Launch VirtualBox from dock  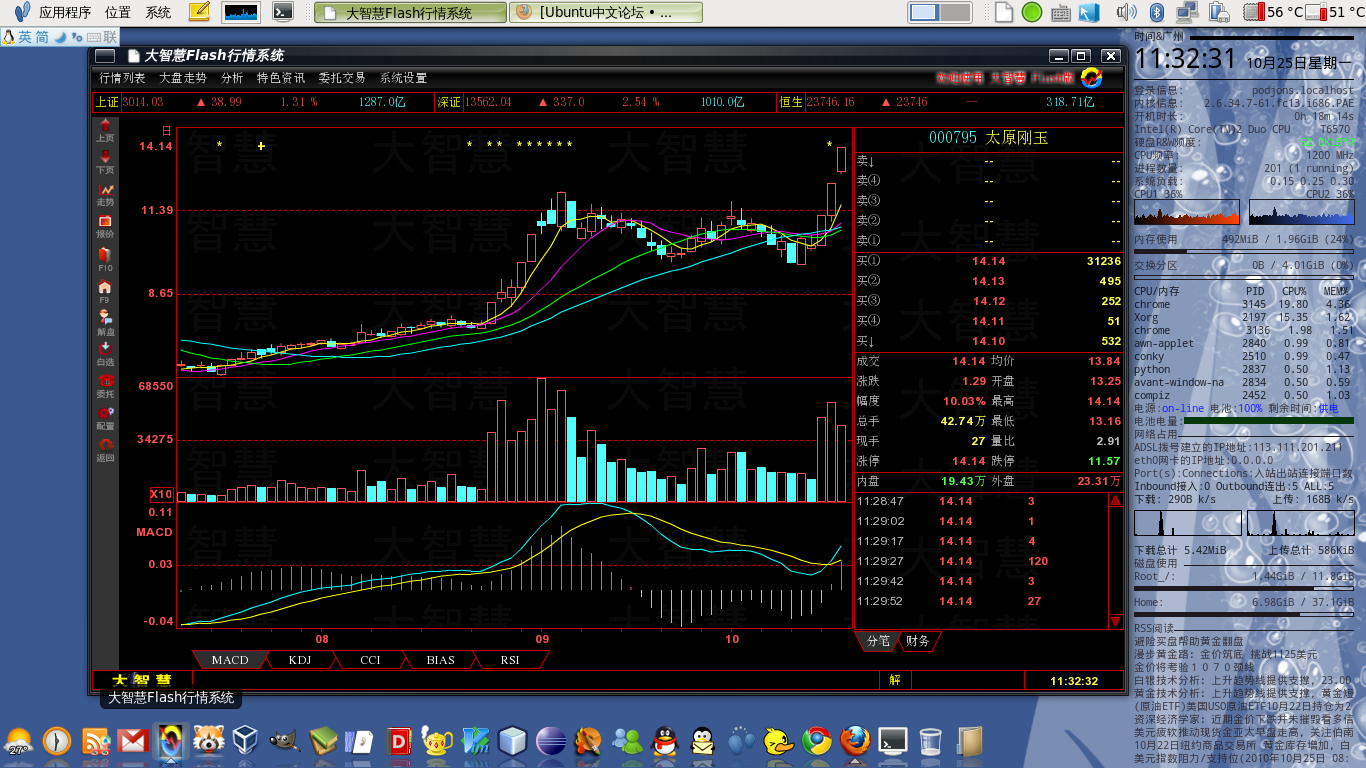pyautogui.click(x=246, y=741)
